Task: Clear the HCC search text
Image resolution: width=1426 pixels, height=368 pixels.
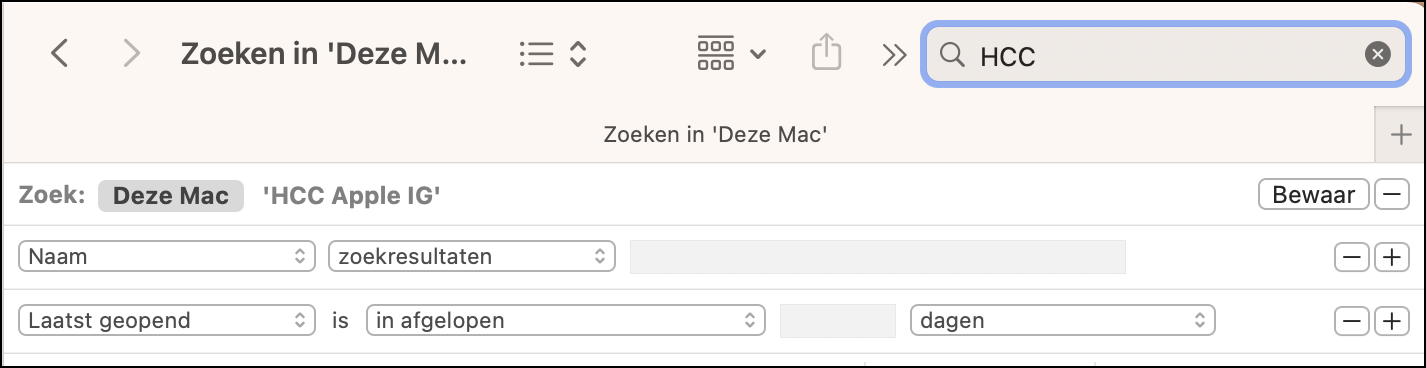Action: pos(1378,54)
